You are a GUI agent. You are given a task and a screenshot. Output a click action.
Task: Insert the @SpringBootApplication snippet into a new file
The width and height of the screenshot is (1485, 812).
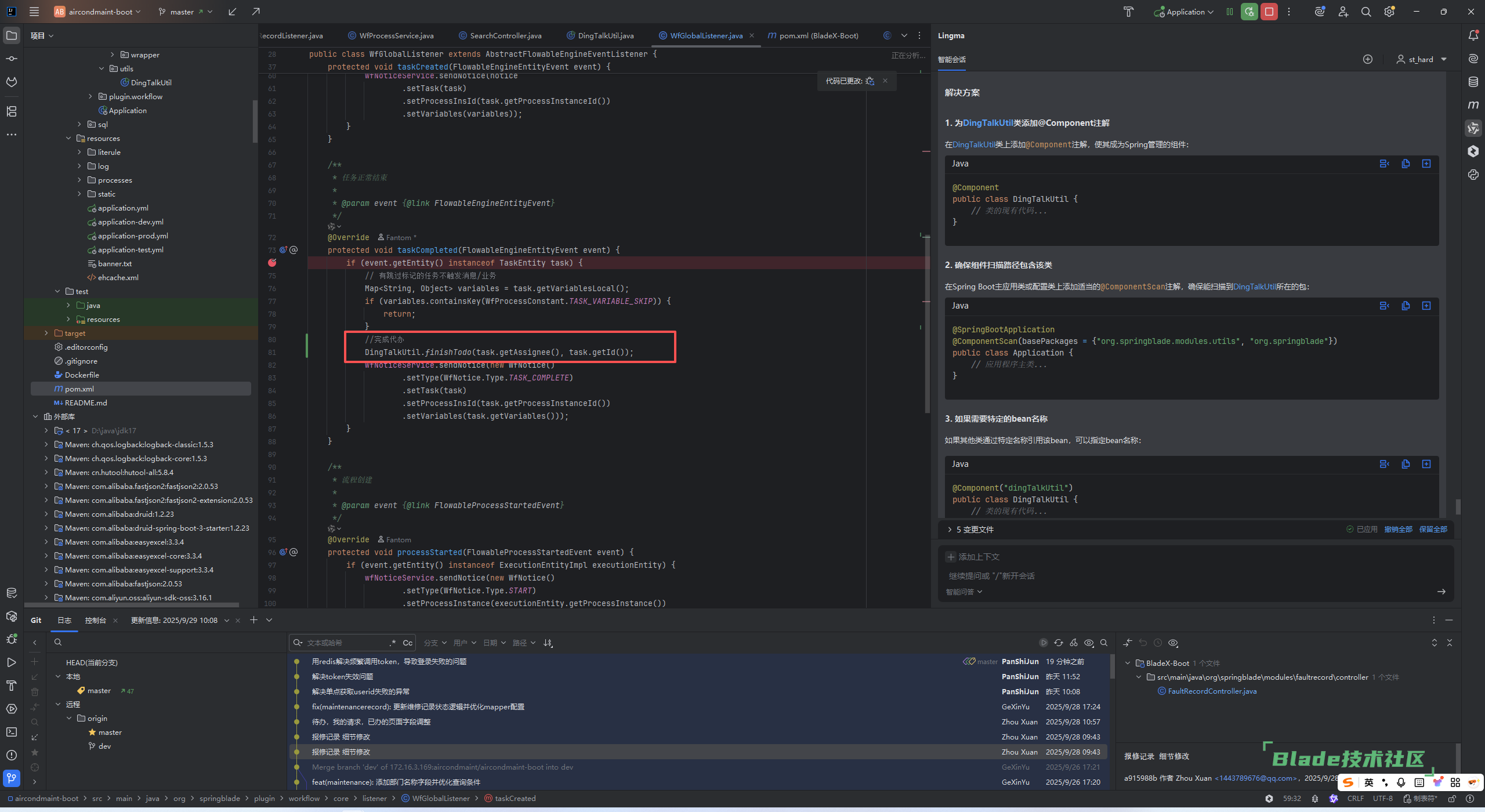(1426, 306)
